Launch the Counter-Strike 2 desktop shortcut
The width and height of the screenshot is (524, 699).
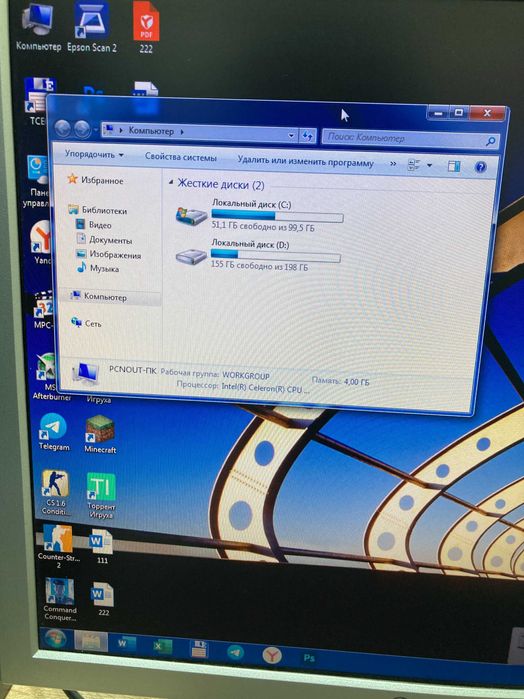(x=58, y=547)
